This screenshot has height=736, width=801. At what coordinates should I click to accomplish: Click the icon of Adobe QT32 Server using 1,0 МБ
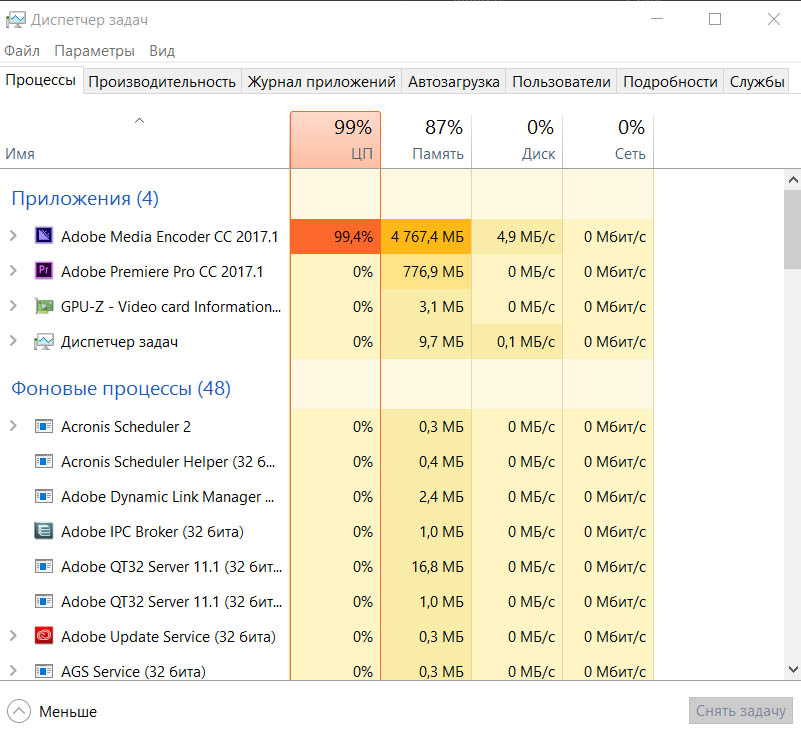click(44, 601)
